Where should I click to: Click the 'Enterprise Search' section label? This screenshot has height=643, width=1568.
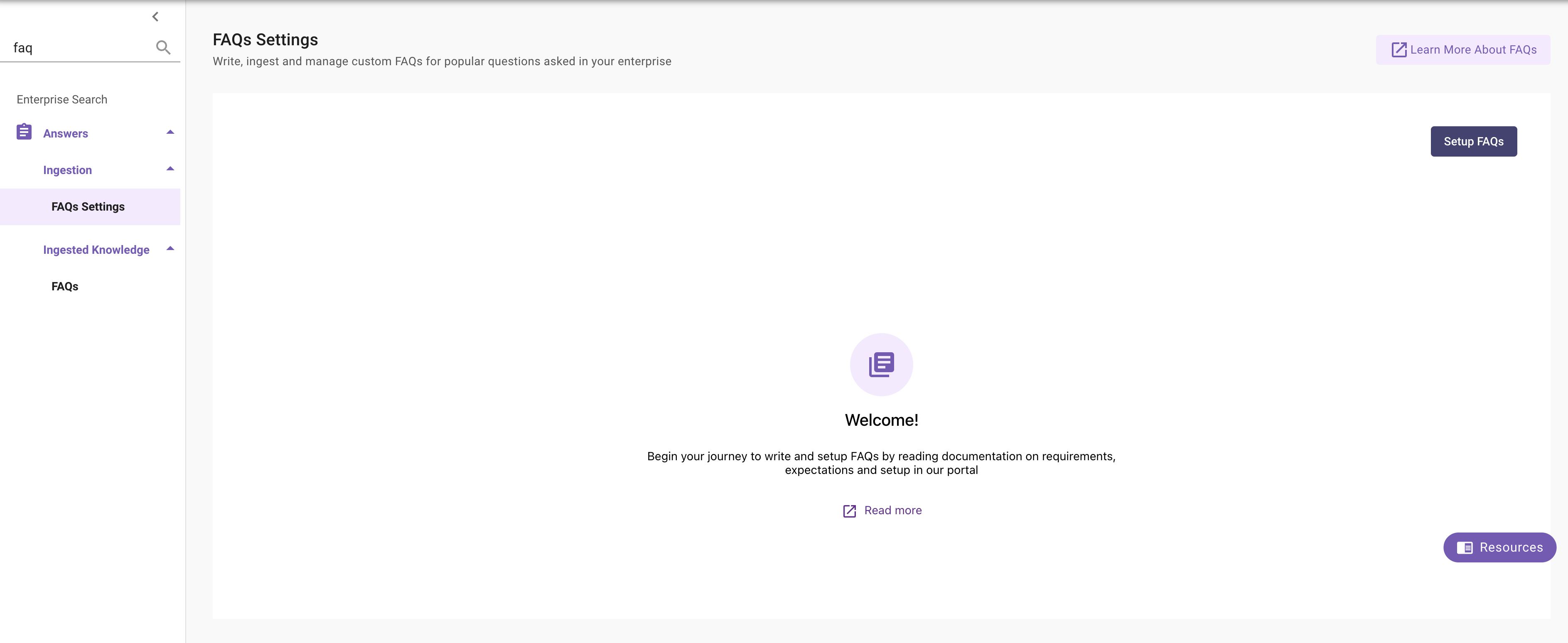click(62, 99)
